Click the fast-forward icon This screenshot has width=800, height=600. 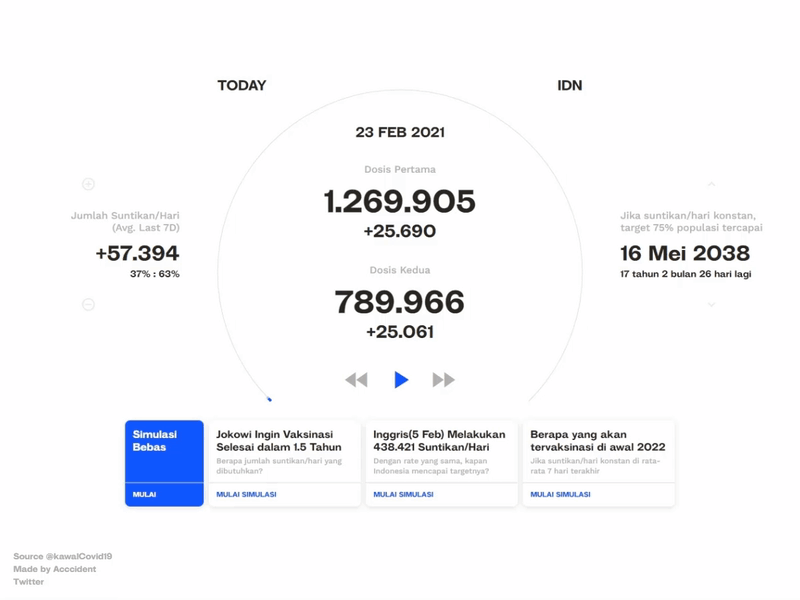(x=445, y=379)
